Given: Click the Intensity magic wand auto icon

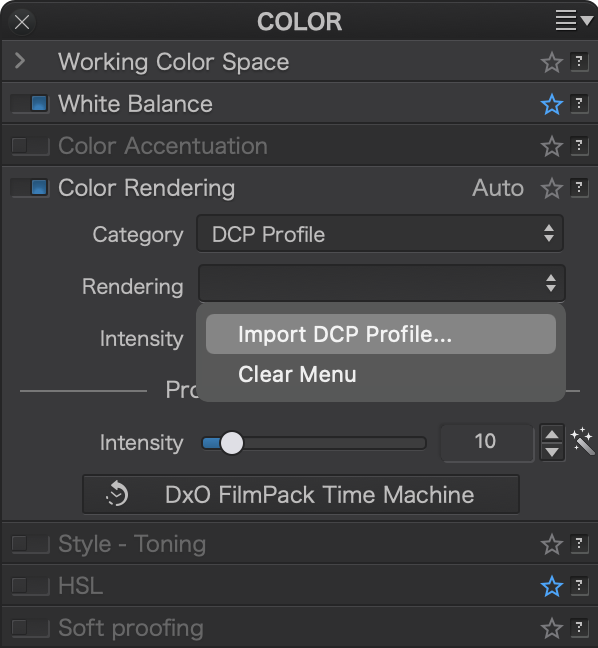Looking at the screenshot, I should 582,441.
